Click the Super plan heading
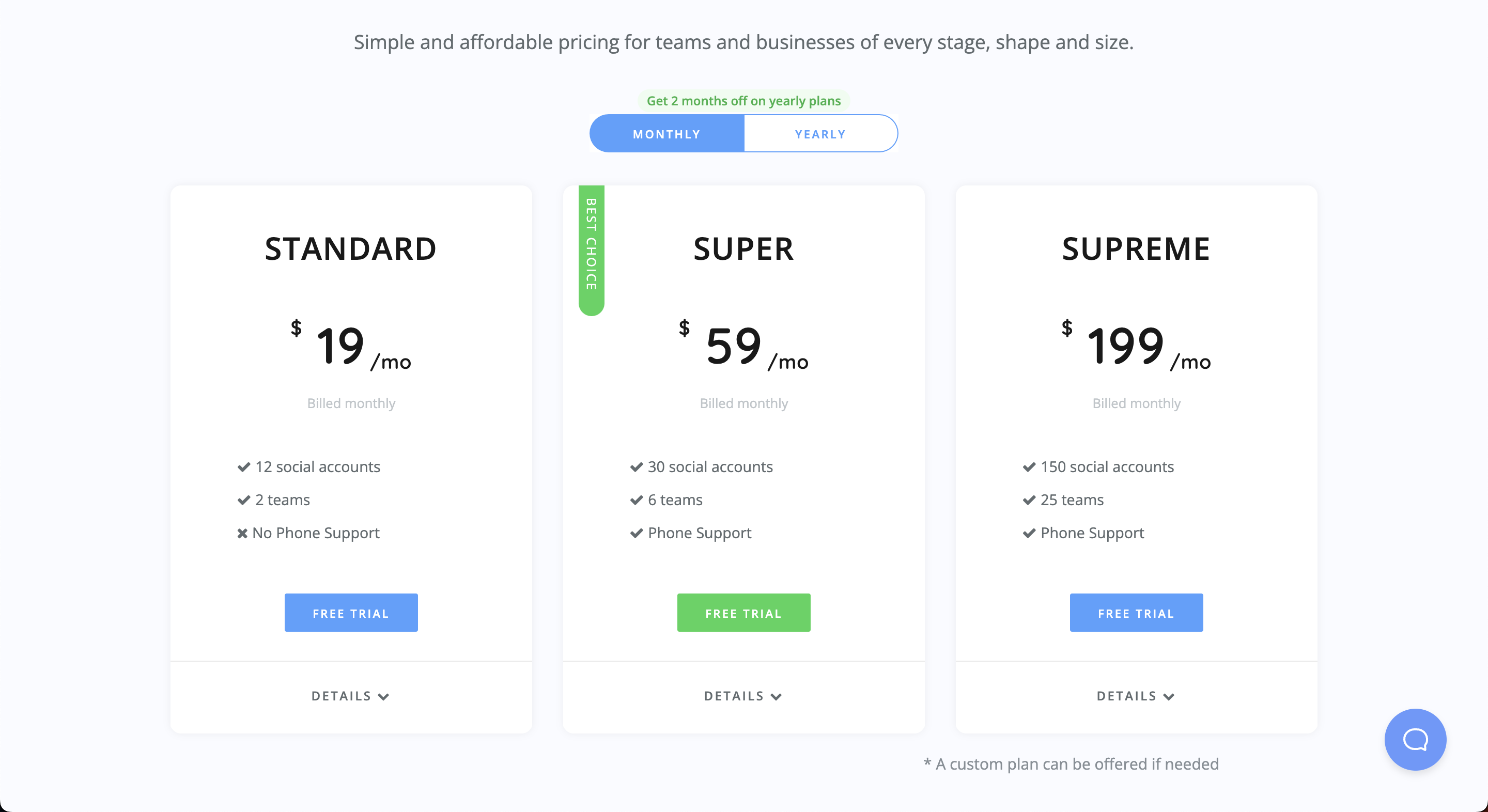 [743, 249]
